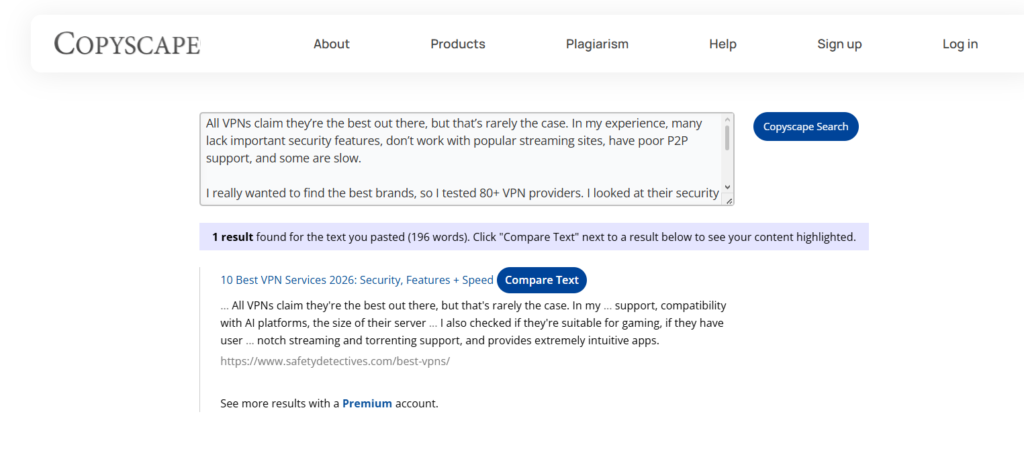Click the Sign up link
The height and width of the screenshot is (449, 1024).
[x=839, y=44]
